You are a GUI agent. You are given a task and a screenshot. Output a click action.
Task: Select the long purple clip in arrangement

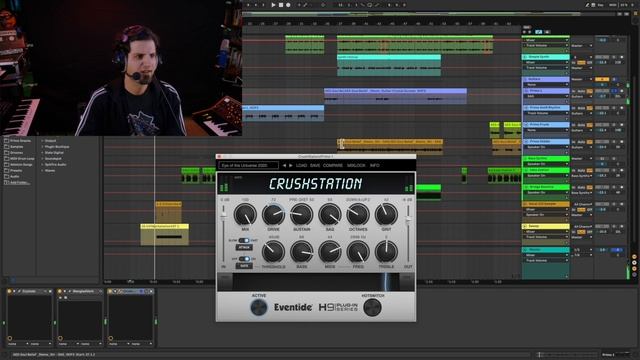tap(396, 96)
